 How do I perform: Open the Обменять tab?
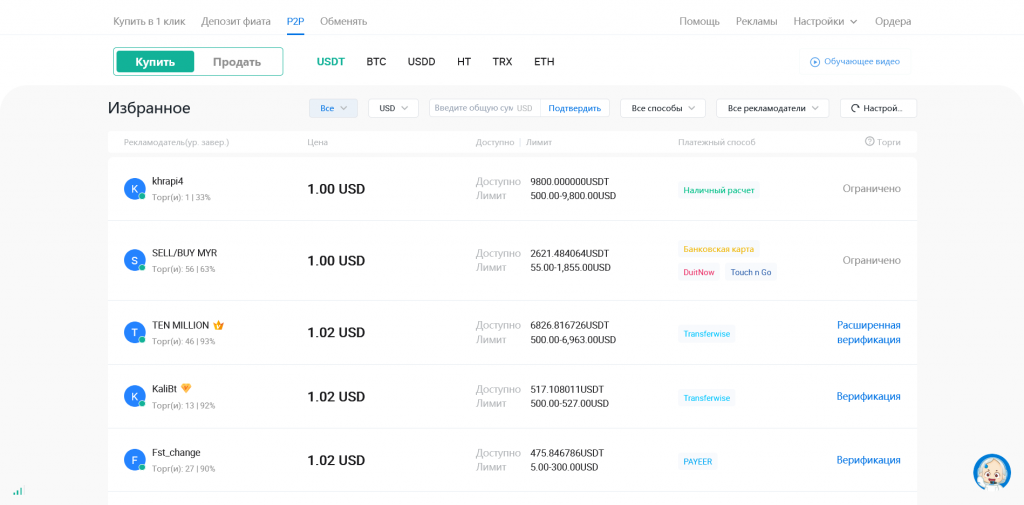(344, 22)
